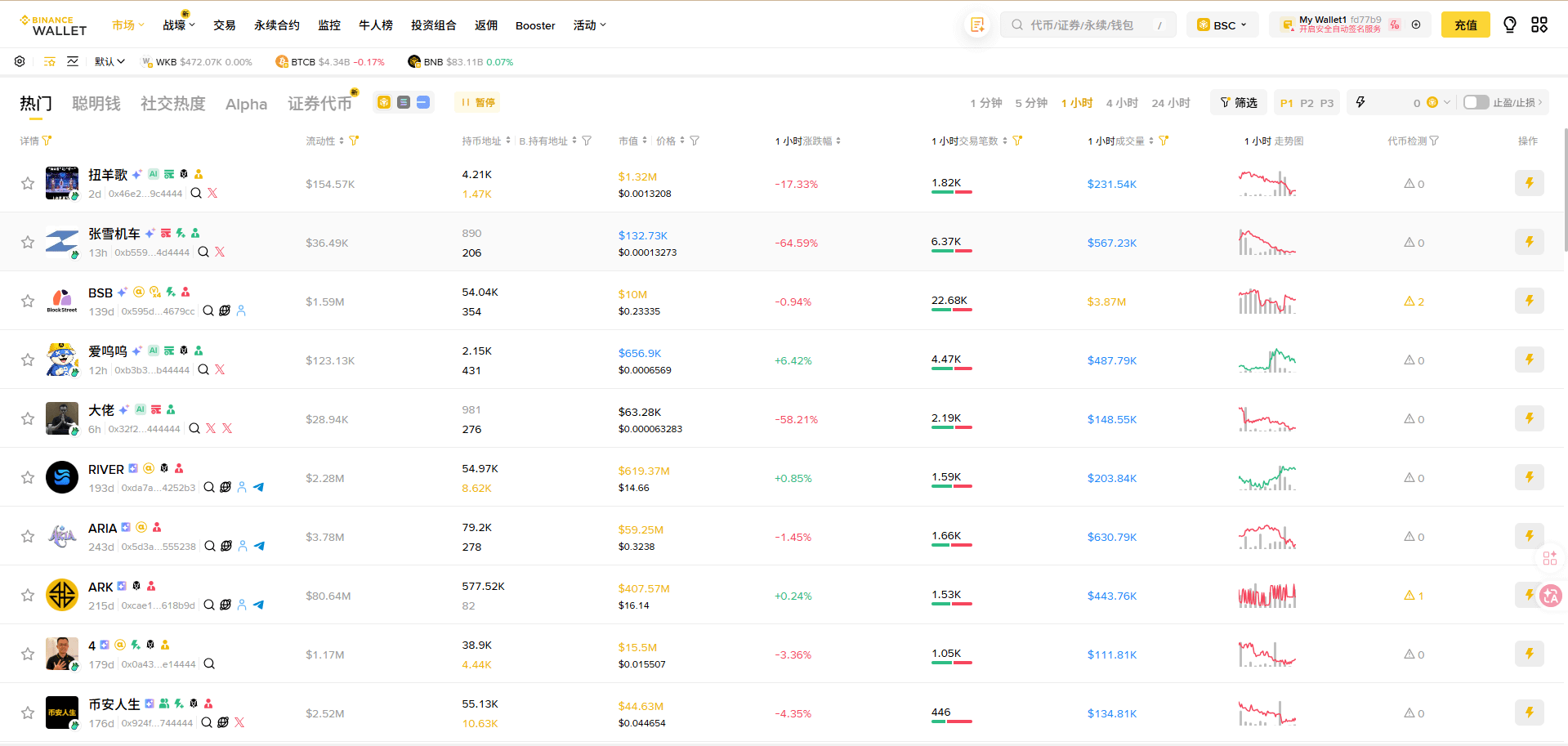Favorite the 扭羊歌 token with star
The image size is (1568, 746).
coord(28,184)
